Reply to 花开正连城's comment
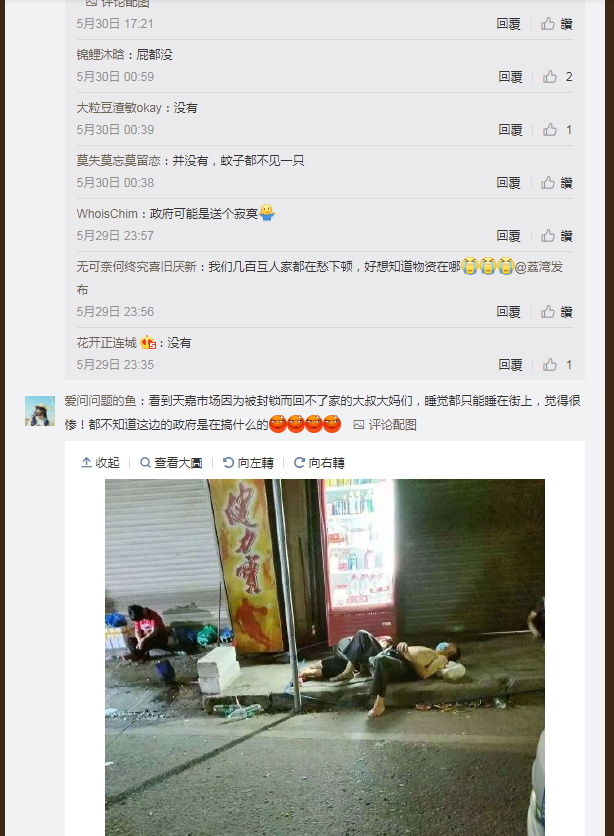The width and height of the screenshot is (614, 836). 510,365
